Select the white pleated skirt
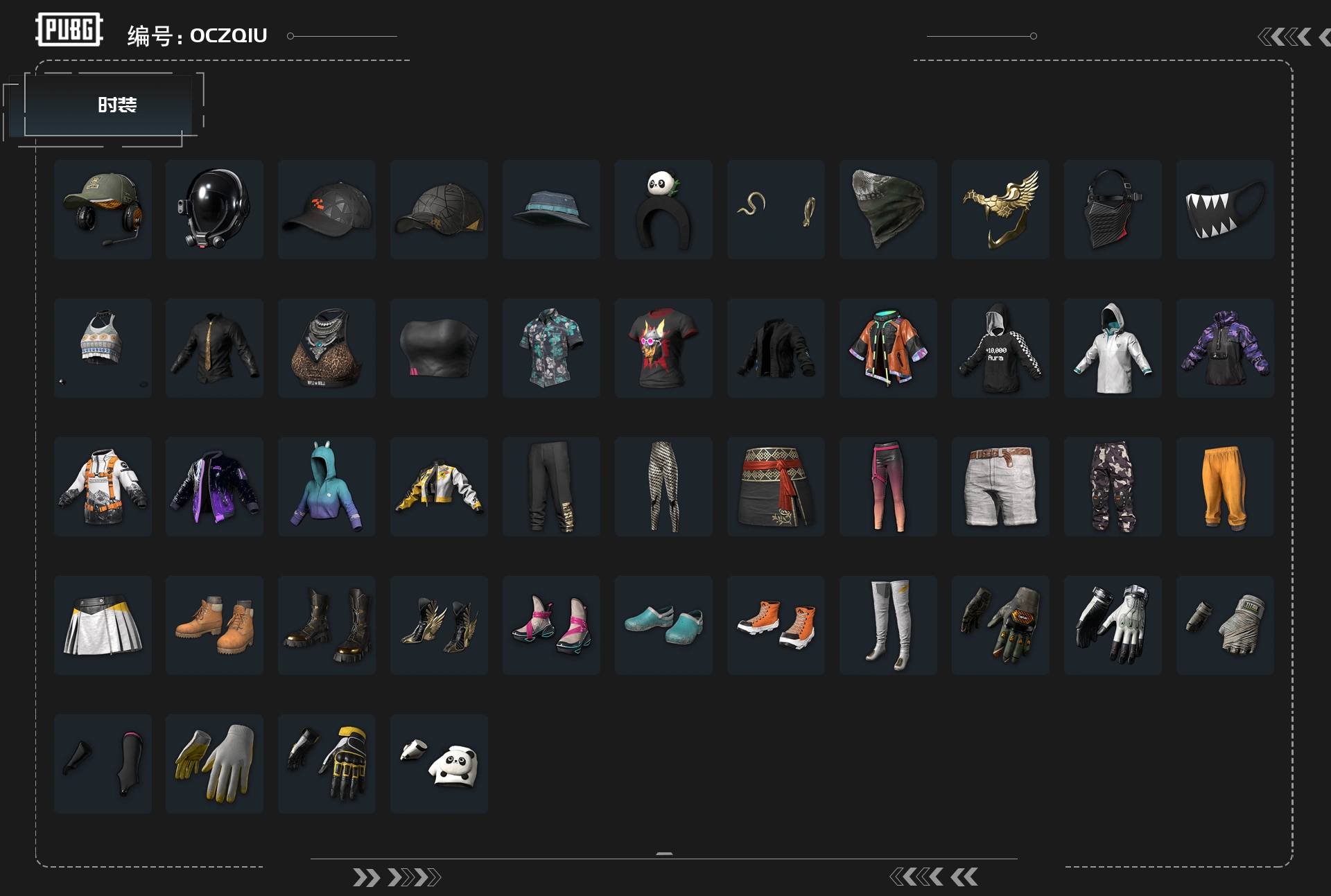The height and width of the screenshot is (896, 1331). pyautogui.click(x=103, y=625)
